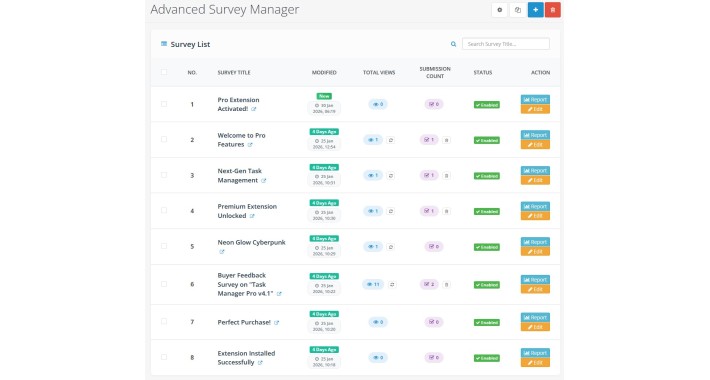
Task: Open external link for Extension Installed Successfully
Action: 260,363
